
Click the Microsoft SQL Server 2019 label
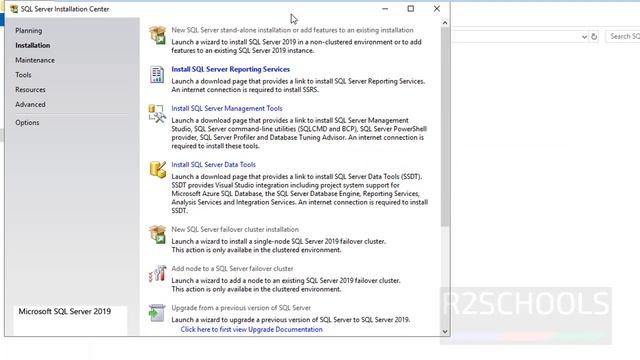pos(64,311)
